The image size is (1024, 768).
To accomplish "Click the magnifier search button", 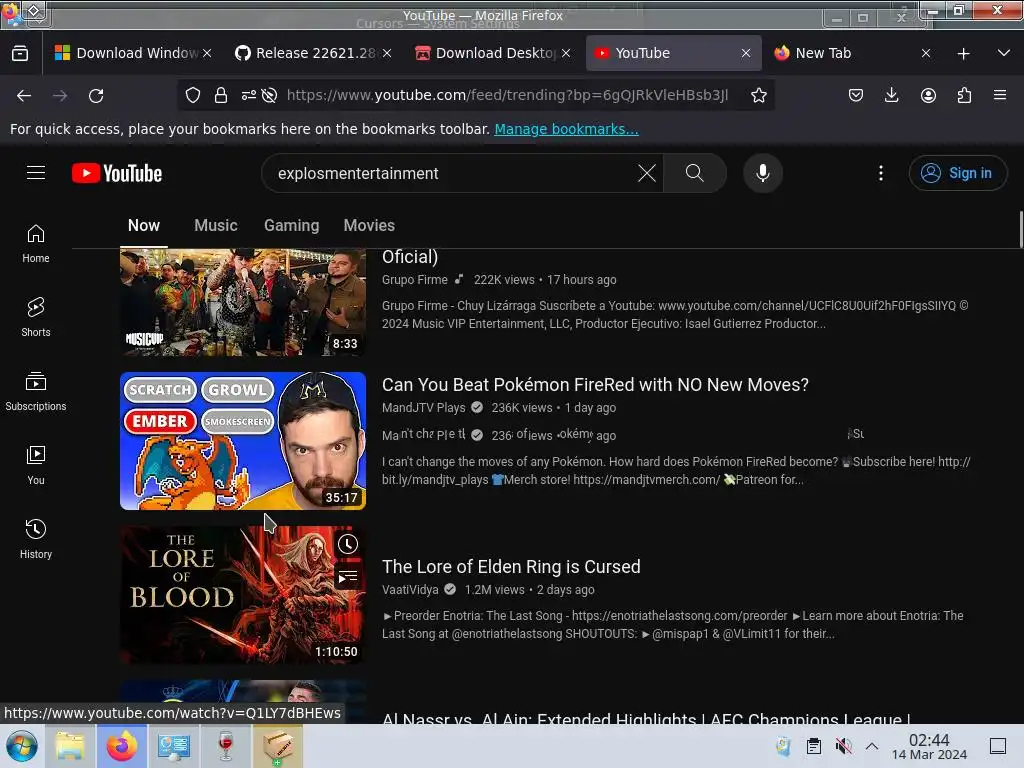I will point(695,173).
